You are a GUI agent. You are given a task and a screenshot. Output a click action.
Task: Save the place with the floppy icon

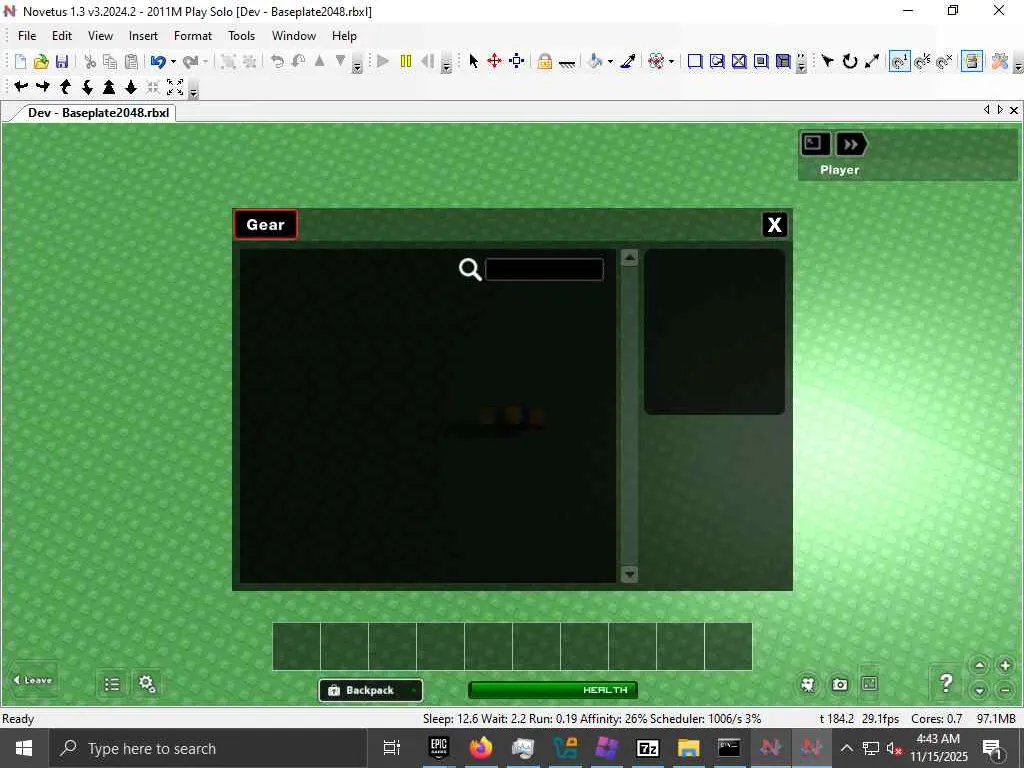click(62, 61)
